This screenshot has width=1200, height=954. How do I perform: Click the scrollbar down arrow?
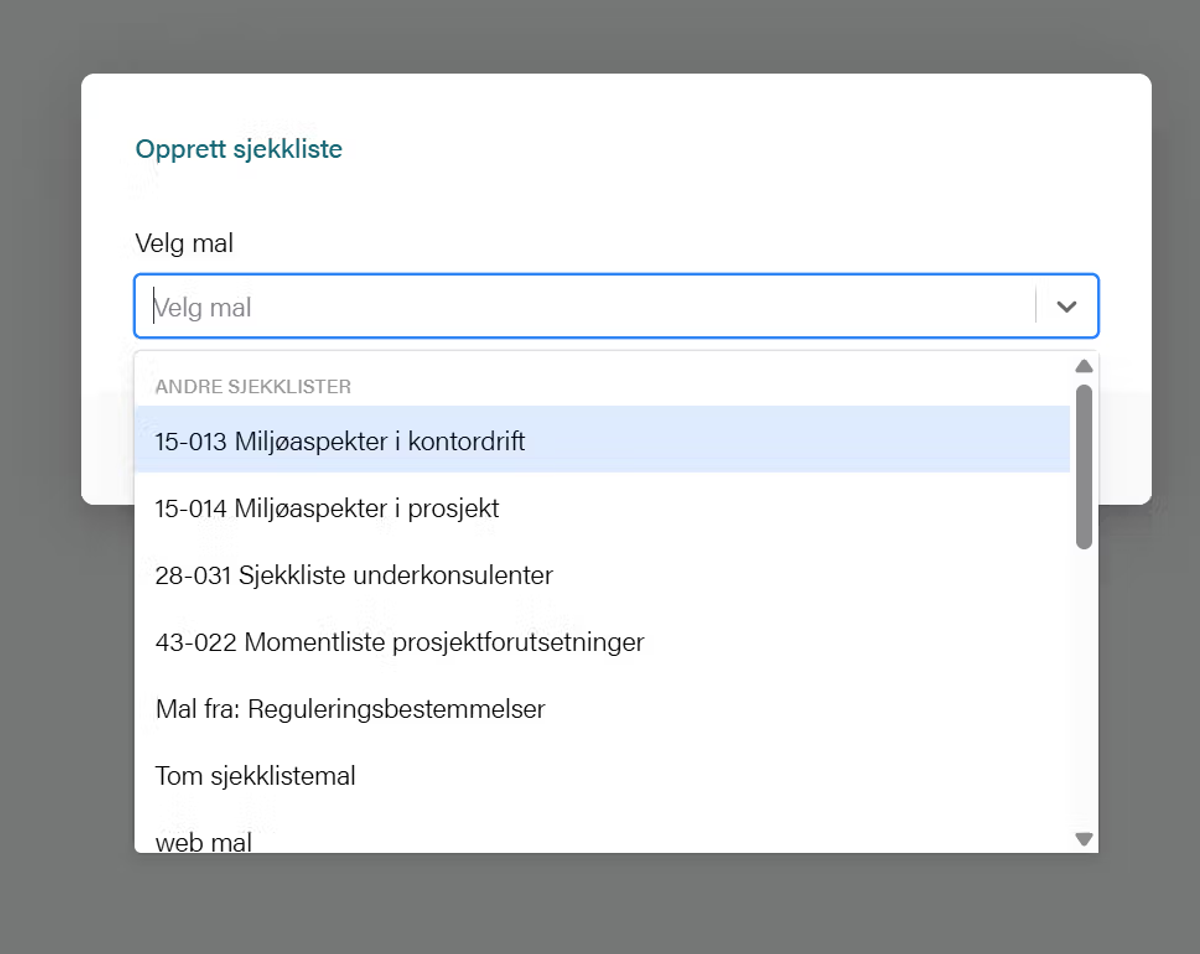(x=1083, y=839)
